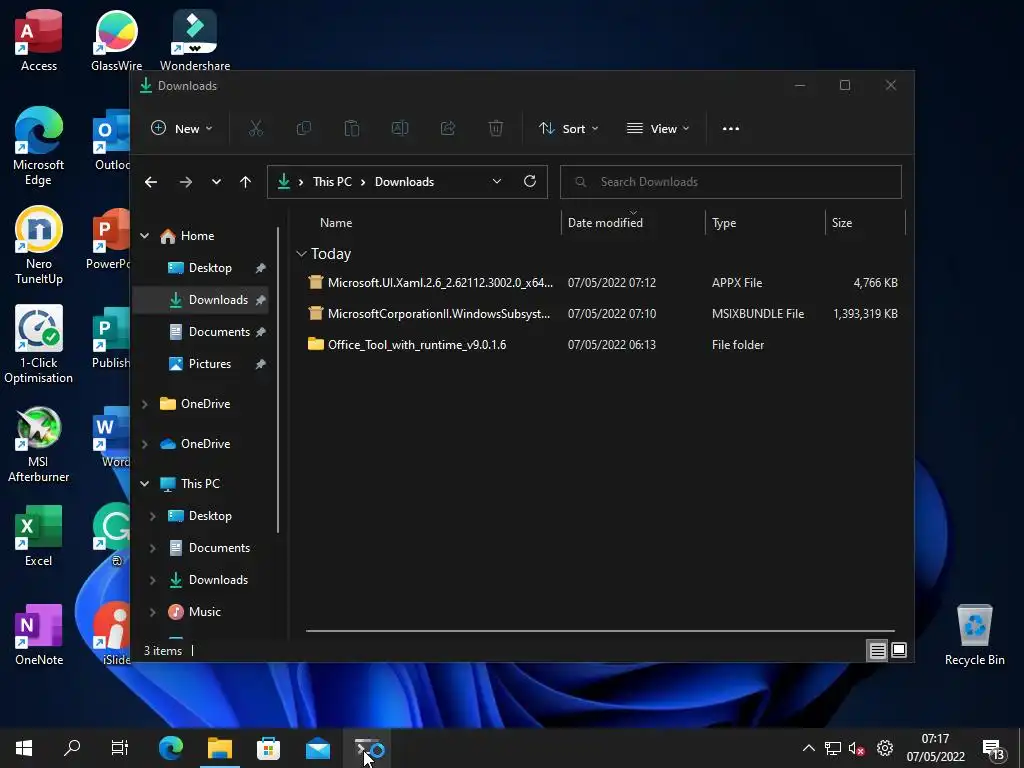Open notification center with 13 badge
This screenshot has height=768, width=1024.
(x=994, y=750)
